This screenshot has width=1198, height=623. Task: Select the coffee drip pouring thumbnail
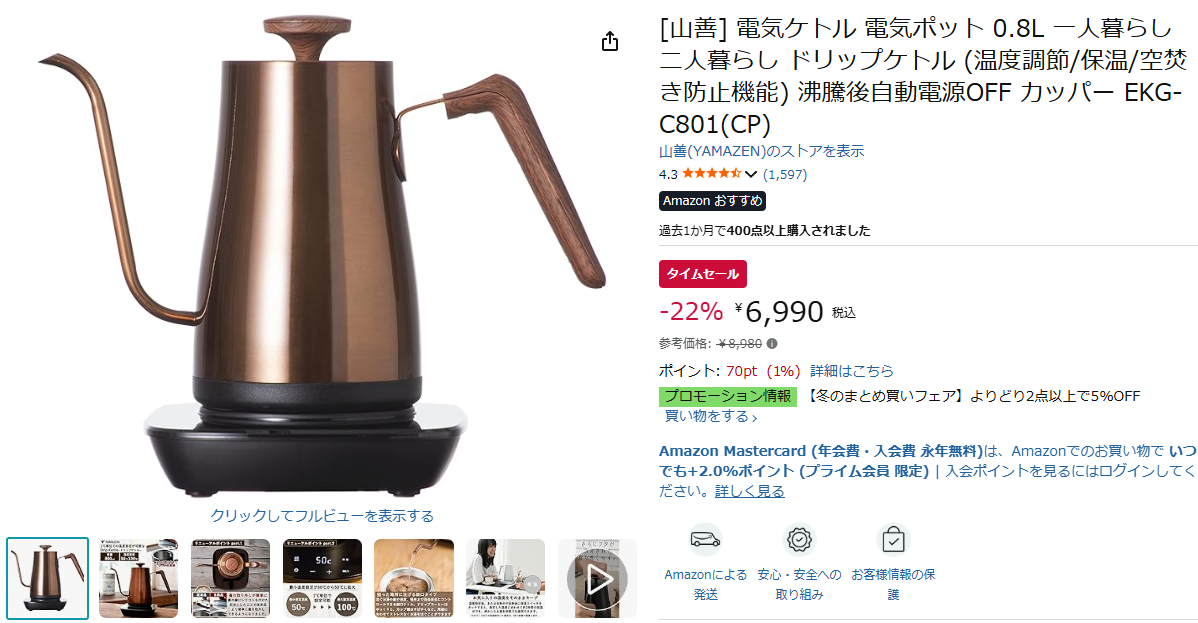pyautogui.click(x=413, y=579)
